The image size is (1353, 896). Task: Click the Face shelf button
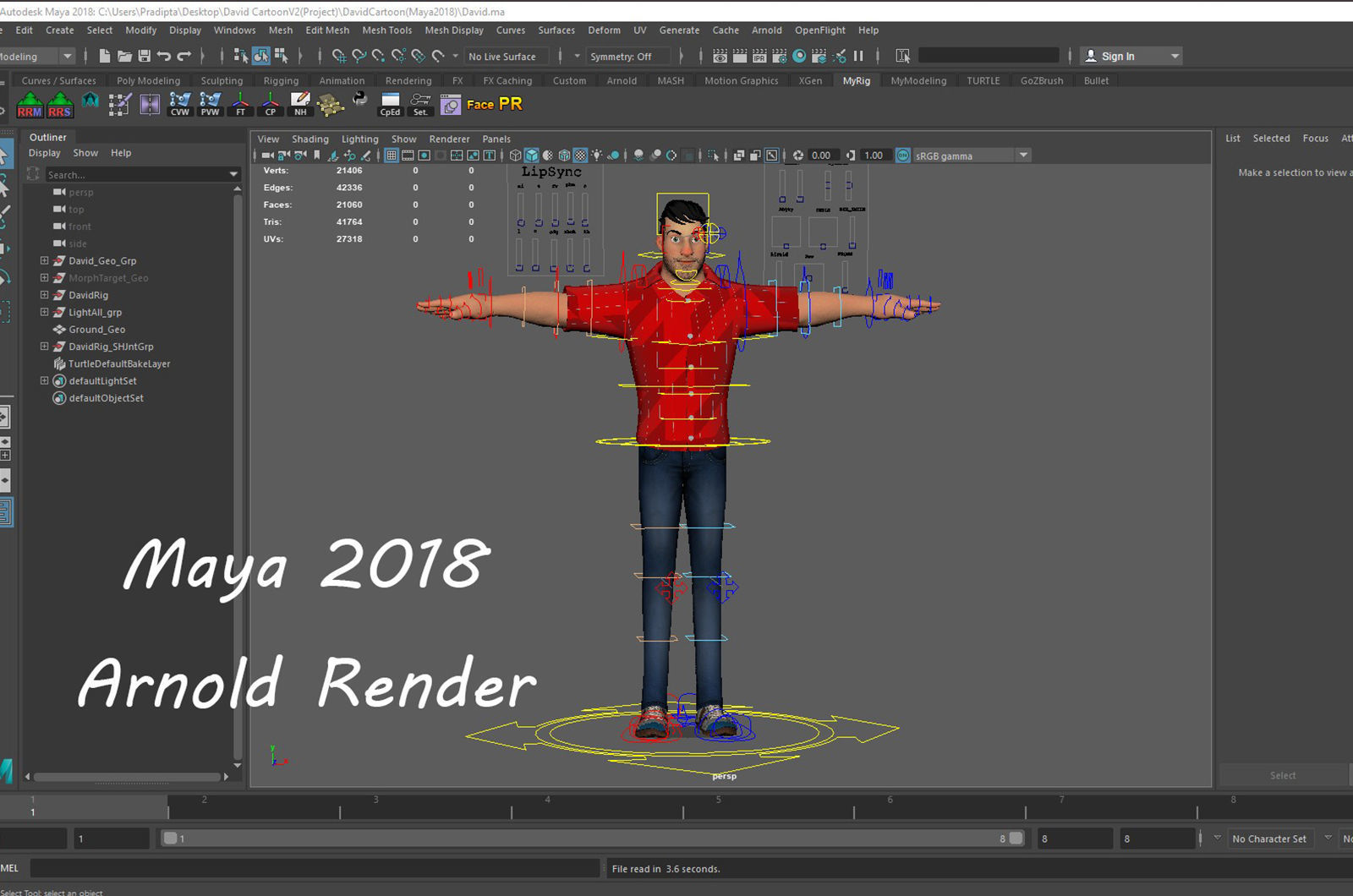[479, 105]
